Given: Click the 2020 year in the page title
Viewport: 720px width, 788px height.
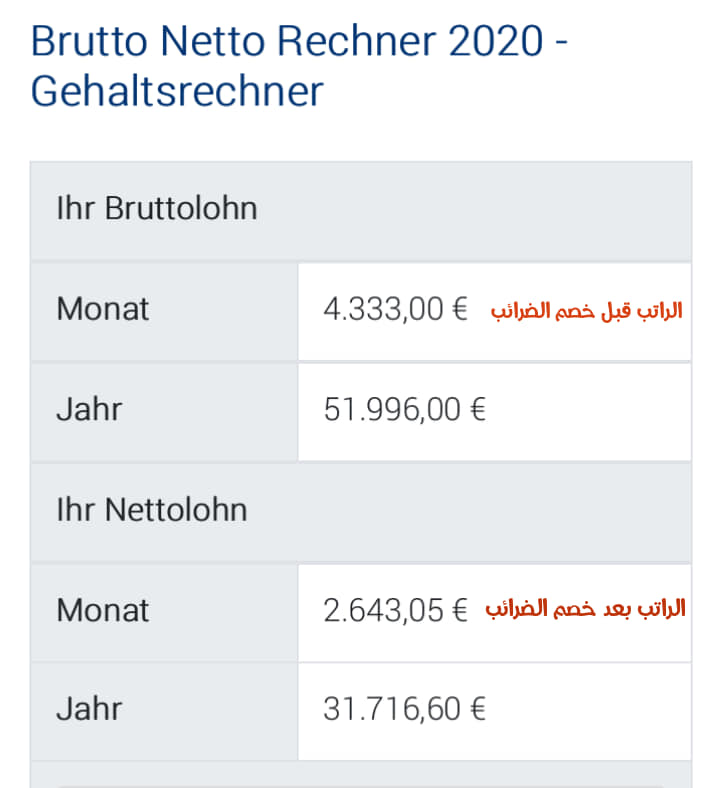Looking at the screenshot, I should pos(496,41).
